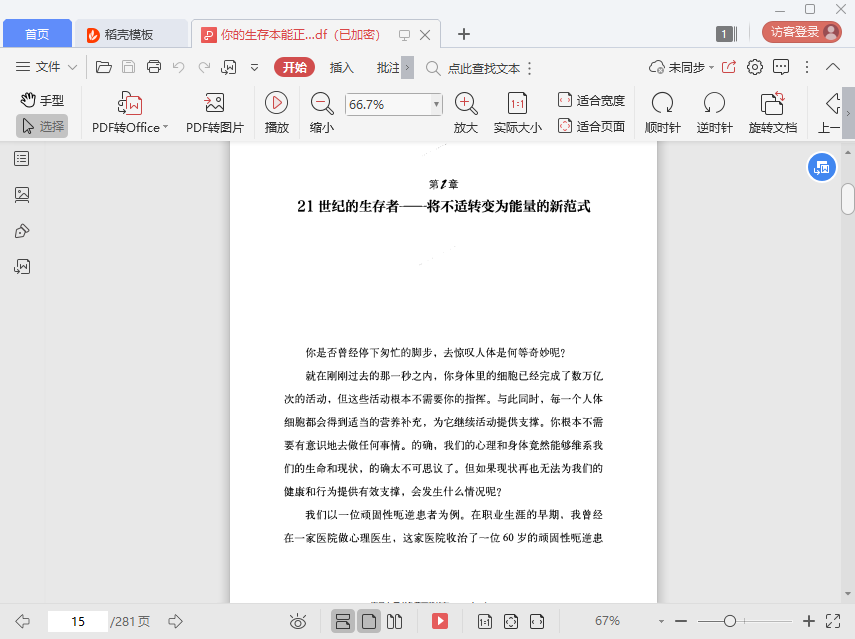The width and height of the screenshot is (855, 639).
Task: Rotate page counterclockwise with 逆时针
Action: (x=714, y=104)
